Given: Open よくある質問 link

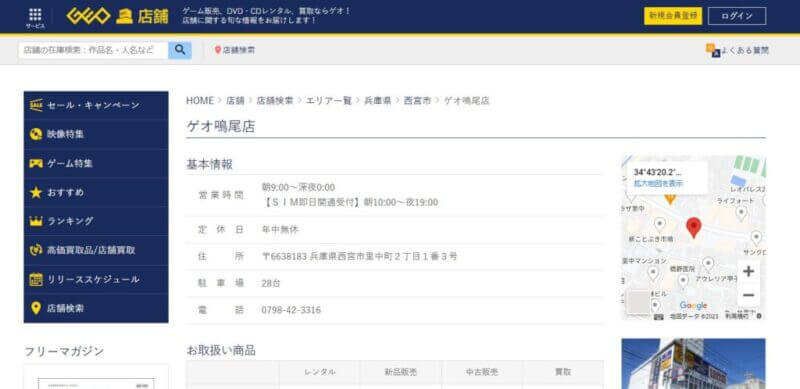Looking at the screenshot, I should tap(744, 50).
